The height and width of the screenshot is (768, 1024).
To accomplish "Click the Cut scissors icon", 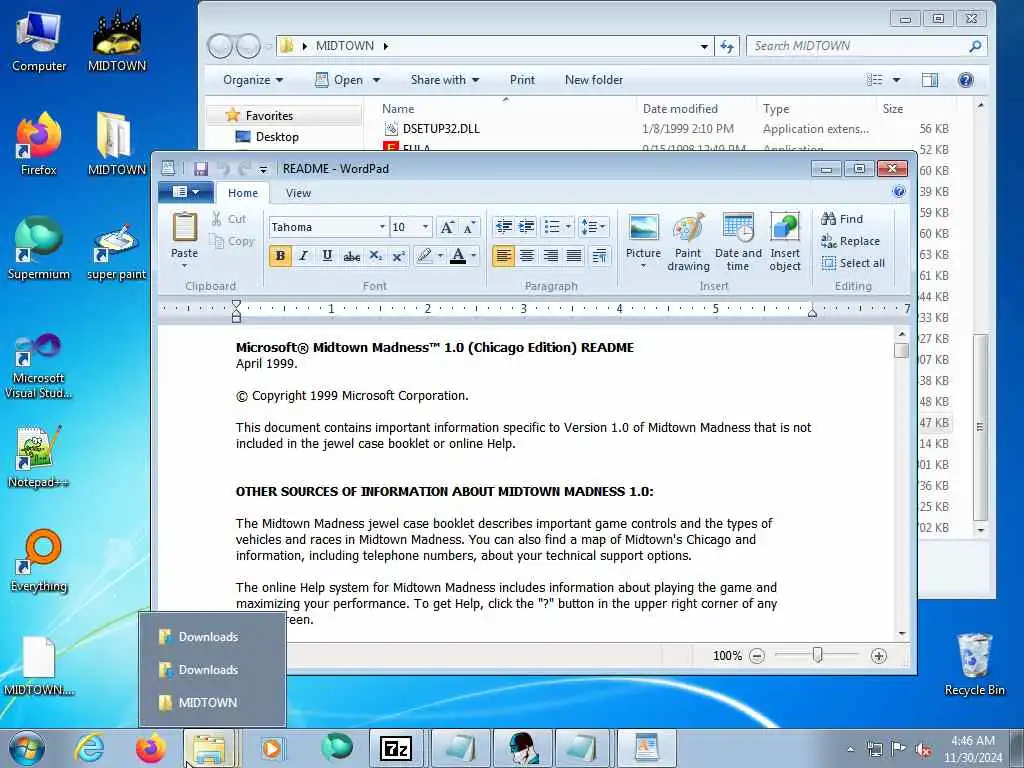I will [x=216, y=219].
